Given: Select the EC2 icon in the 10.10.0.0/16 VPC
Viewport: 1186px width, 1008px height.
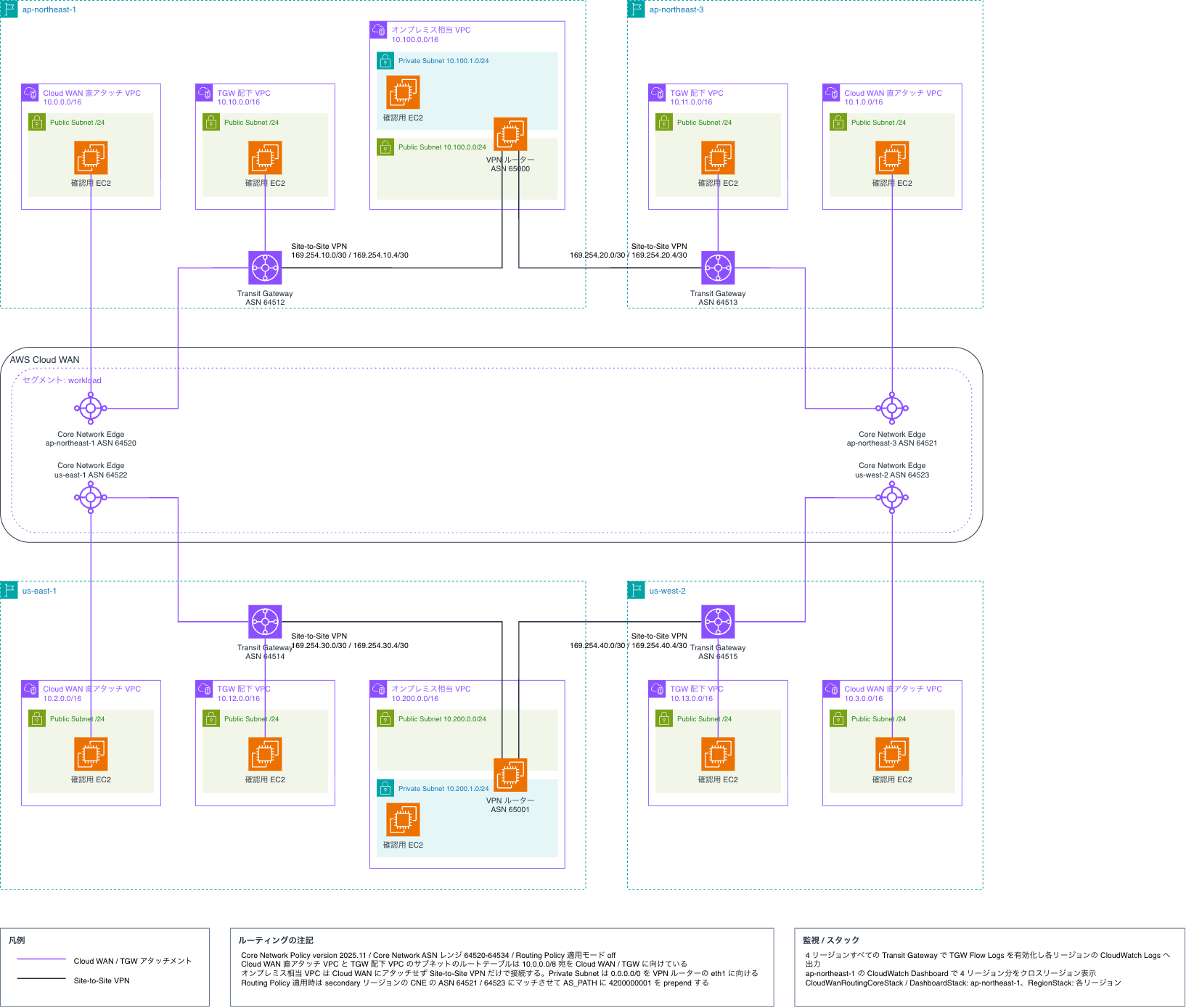Looking at the screenshot, I should [x=265, y=157].
